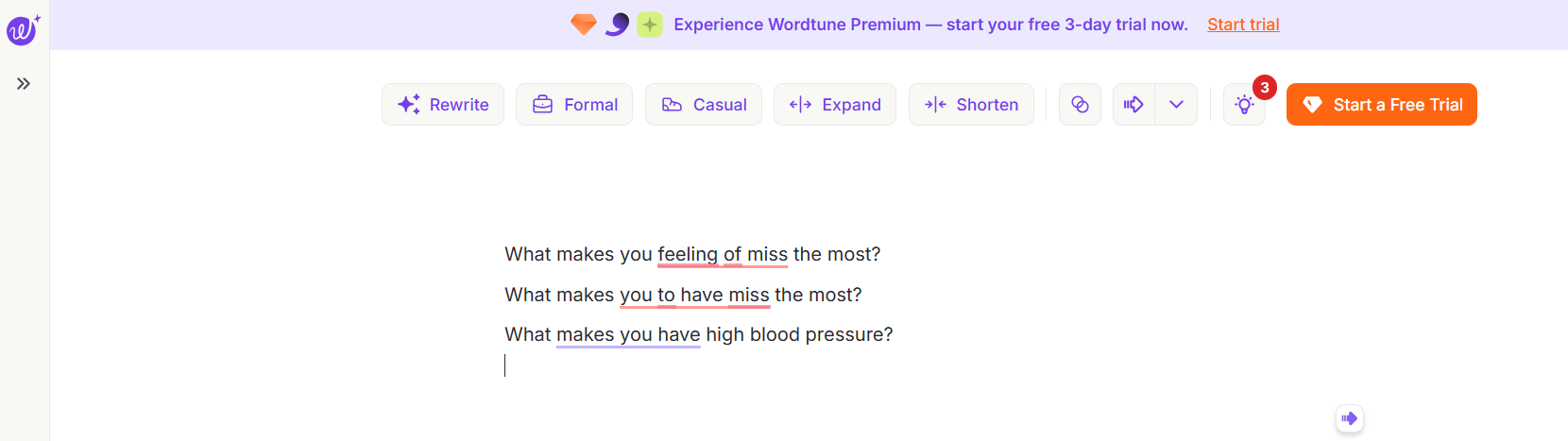The width and height of the screenshot is (1568, 441).
Task: Click the underlined phrase 'feeling of miss'
Action: coord(723,254)
